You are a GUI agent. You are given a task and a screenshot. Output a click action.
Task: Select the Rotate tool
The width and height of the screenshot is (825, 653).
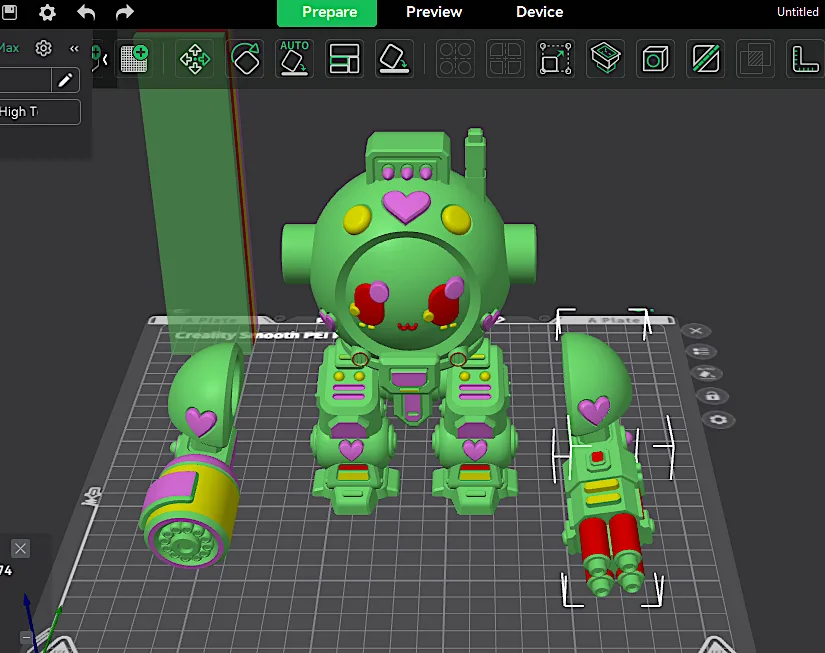246,58
